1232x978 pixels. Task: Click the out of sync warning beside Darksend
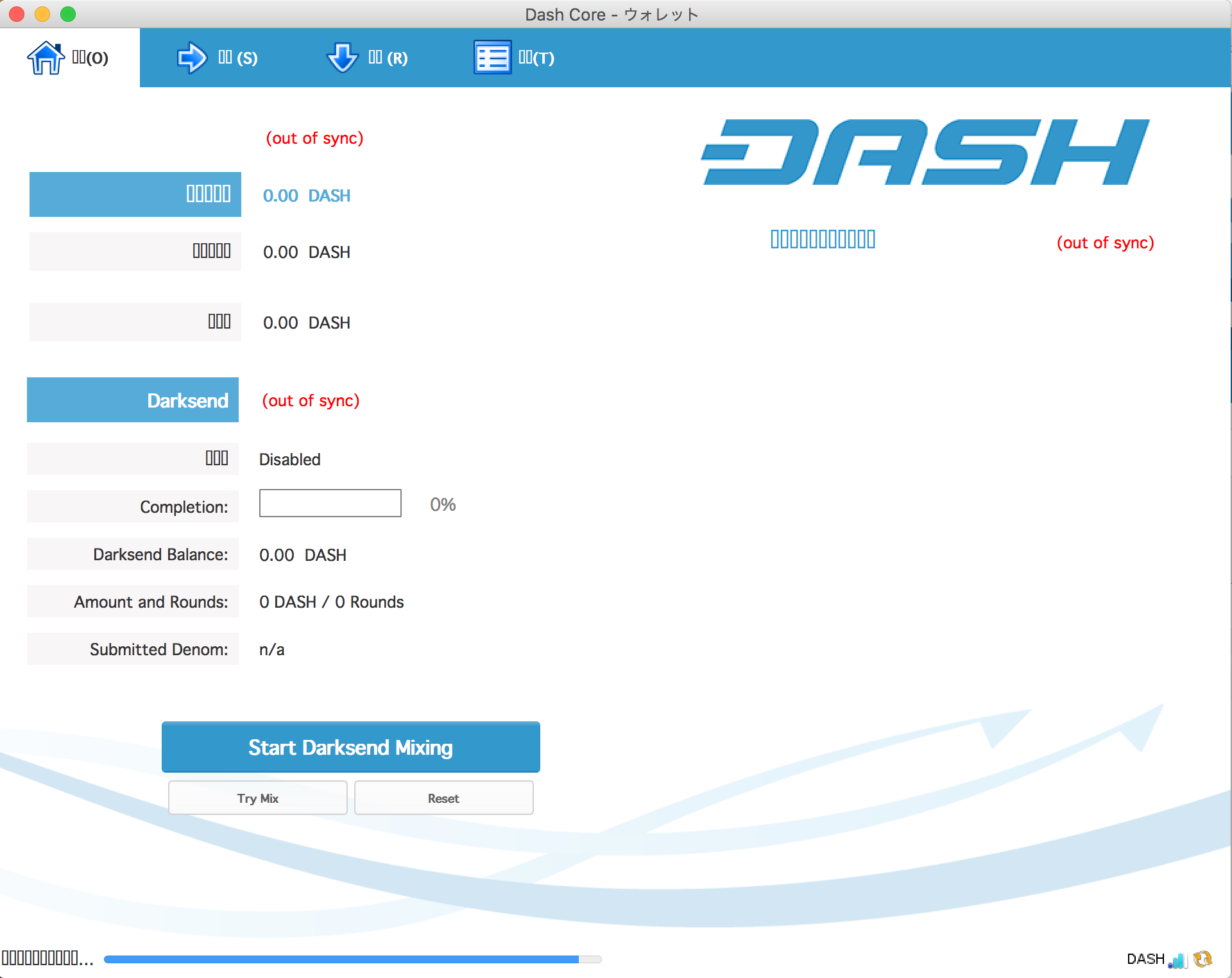click(x=311, y=400)
